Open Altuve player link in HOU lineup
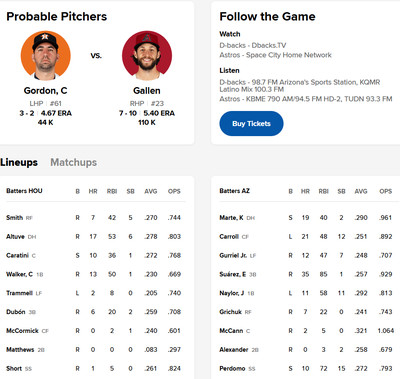The height and width of the screenshot is (379, 400). pos(15,237)
